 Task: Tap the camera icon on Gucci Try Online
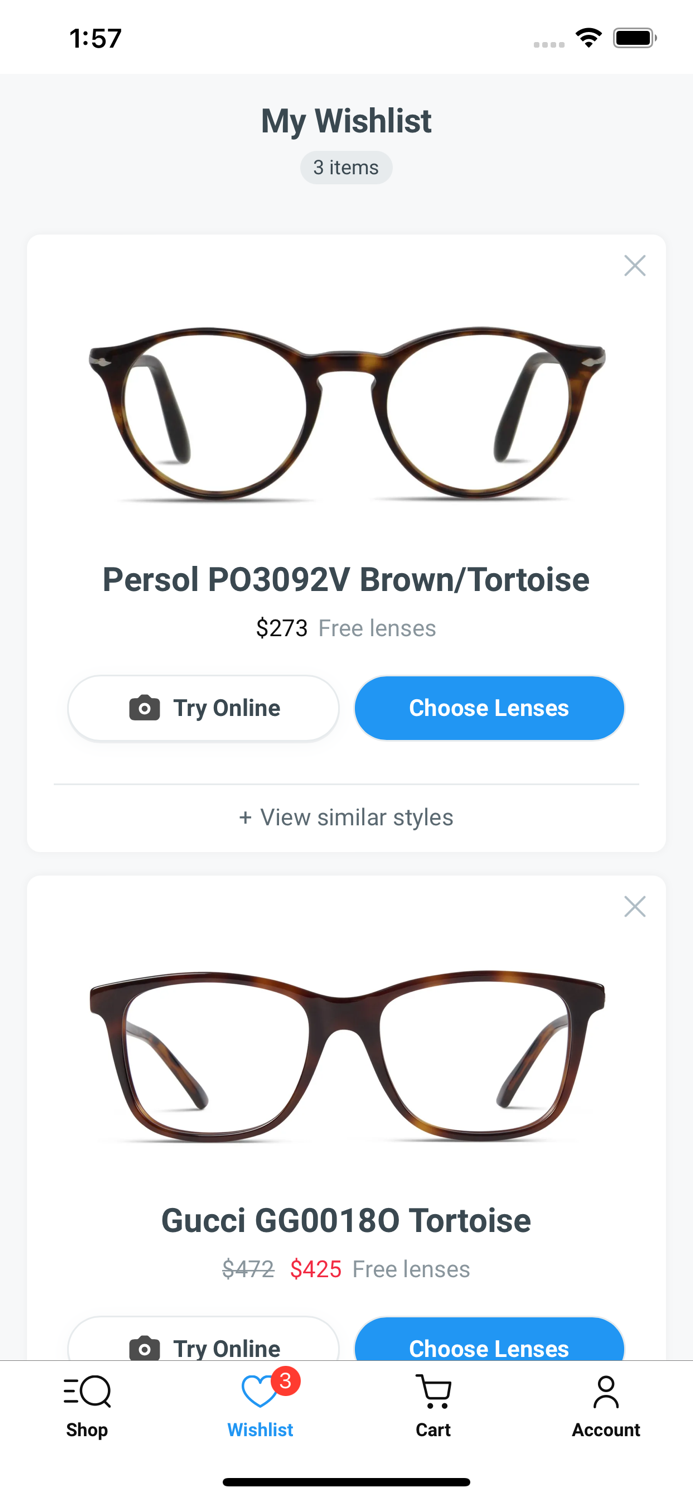[x=145, y=1349]
